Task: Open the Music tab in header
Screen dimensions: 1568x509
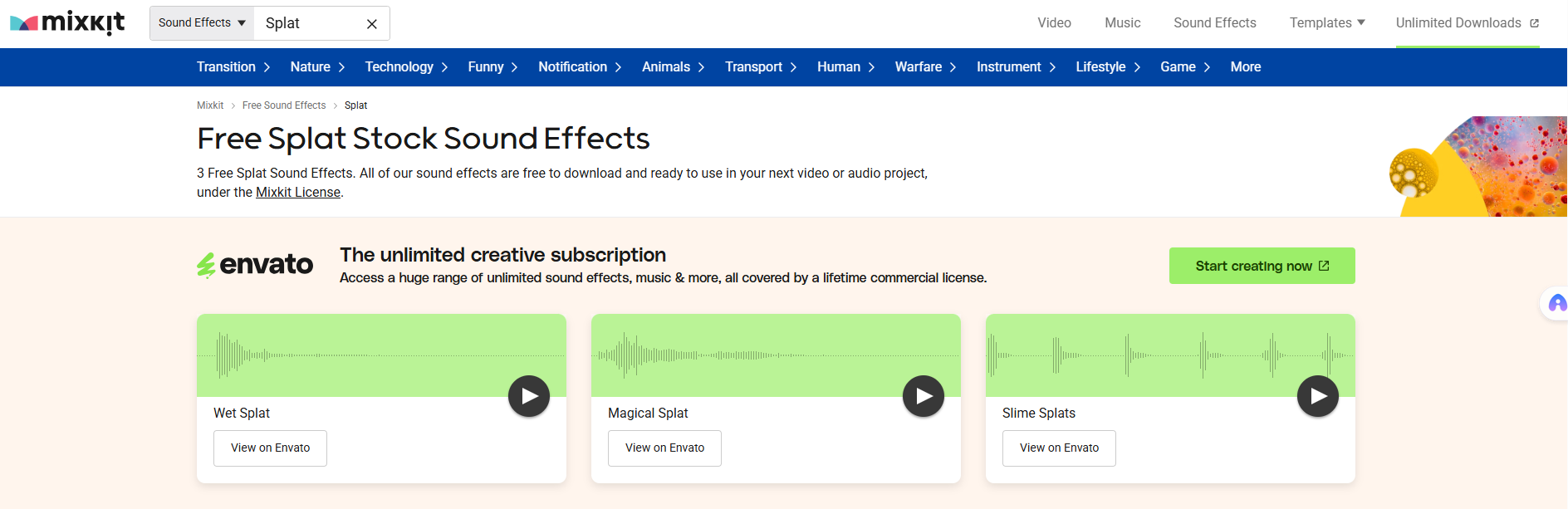Action: click(x=1122, y=23)
